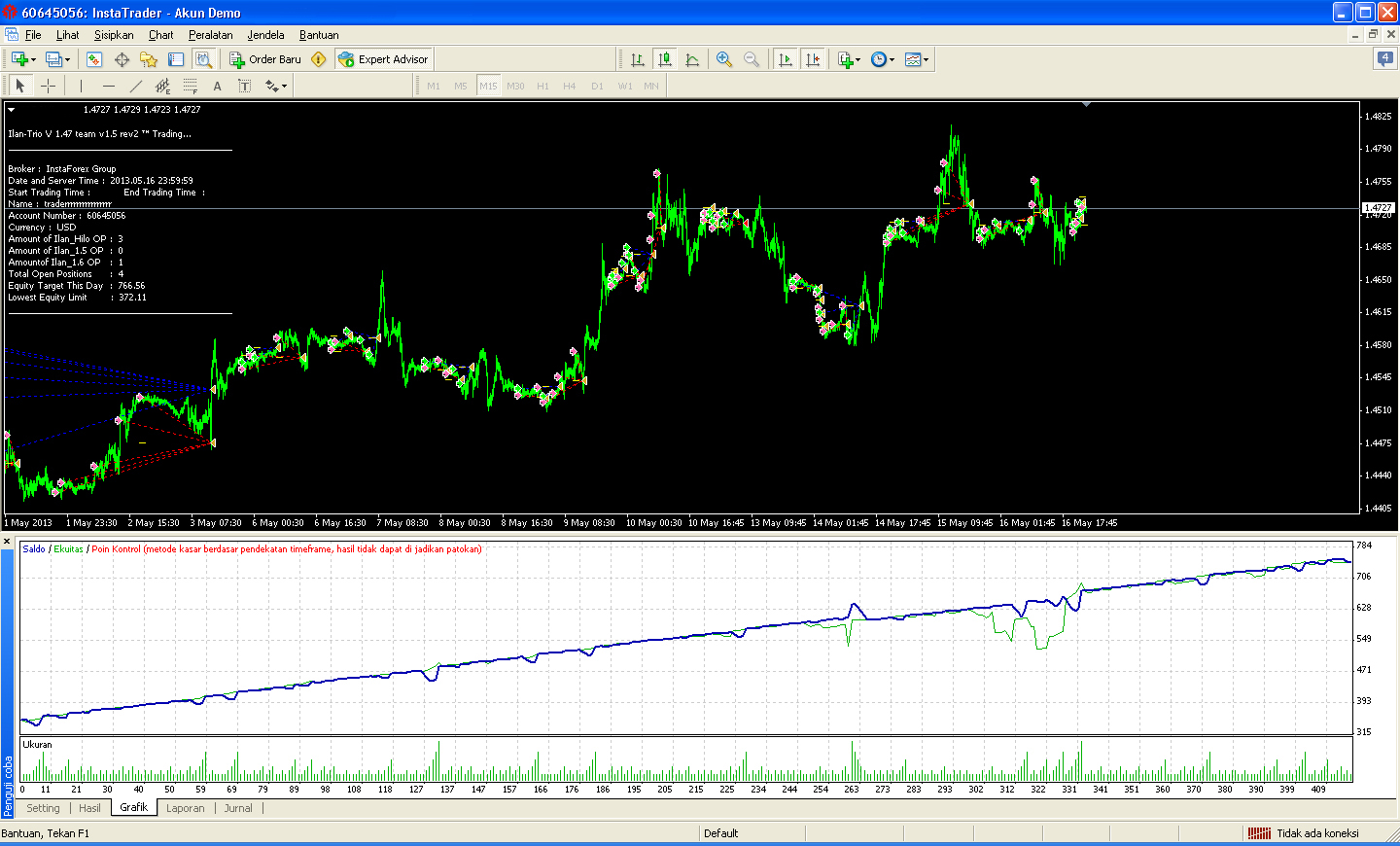Select the equidistant channel tool
The height and width of the screenshot is (846, 1400).
click(162, 86)
